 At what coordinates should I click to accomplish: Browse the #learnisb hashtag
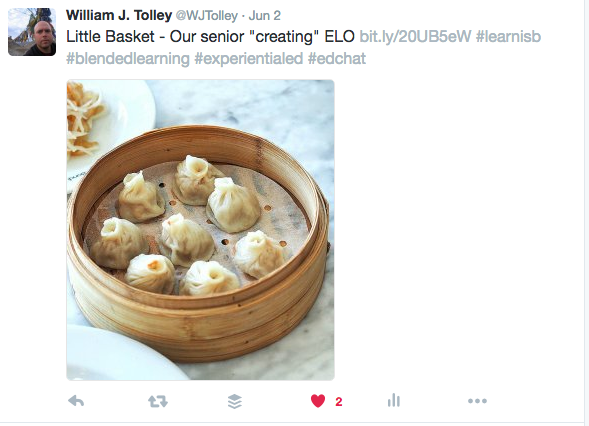coord(508,36)
